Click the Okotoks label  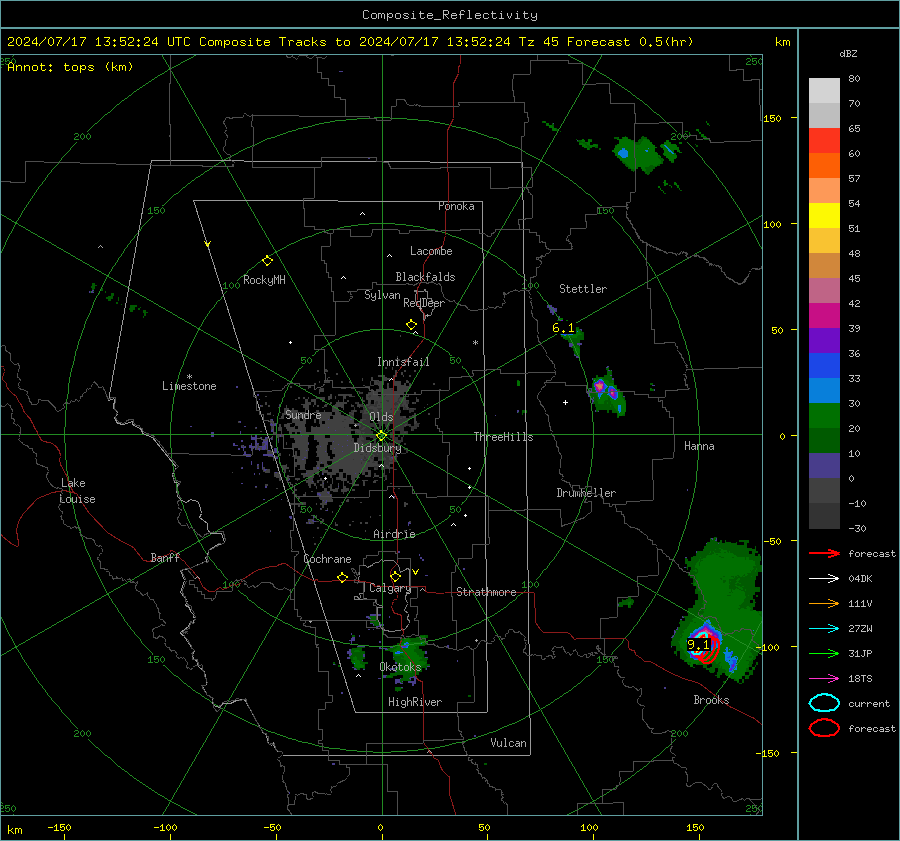[x=400, y=667]
